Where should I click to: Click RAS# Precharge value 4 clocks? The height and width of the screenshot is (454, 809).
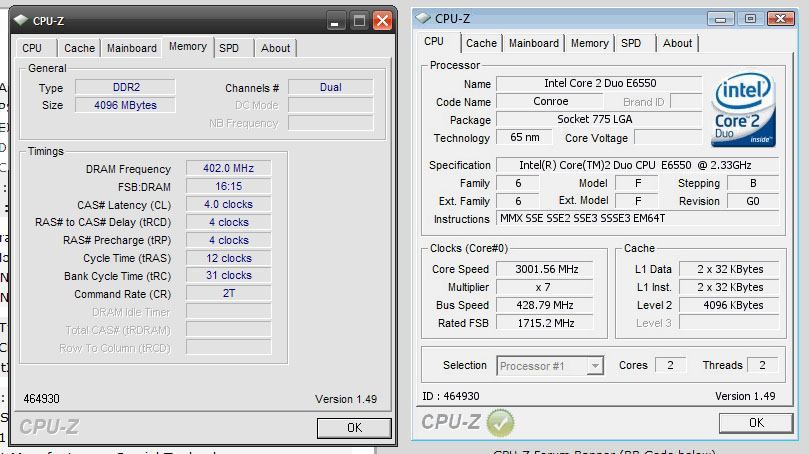point(229,240)
